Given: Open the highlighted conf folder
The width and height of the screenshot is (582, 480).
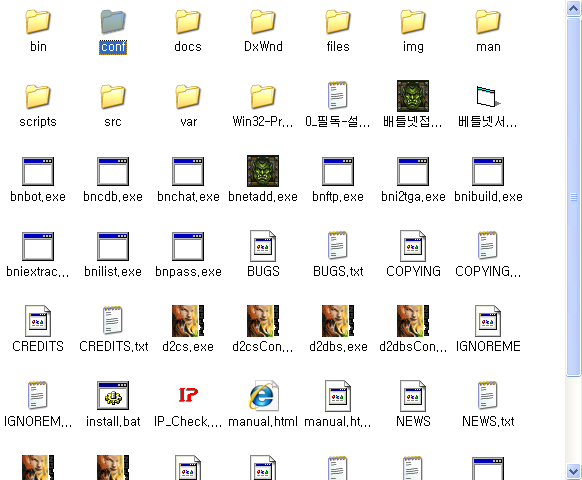Looking at the screenshot, I should pyautogui.click(x=113, y=22).
